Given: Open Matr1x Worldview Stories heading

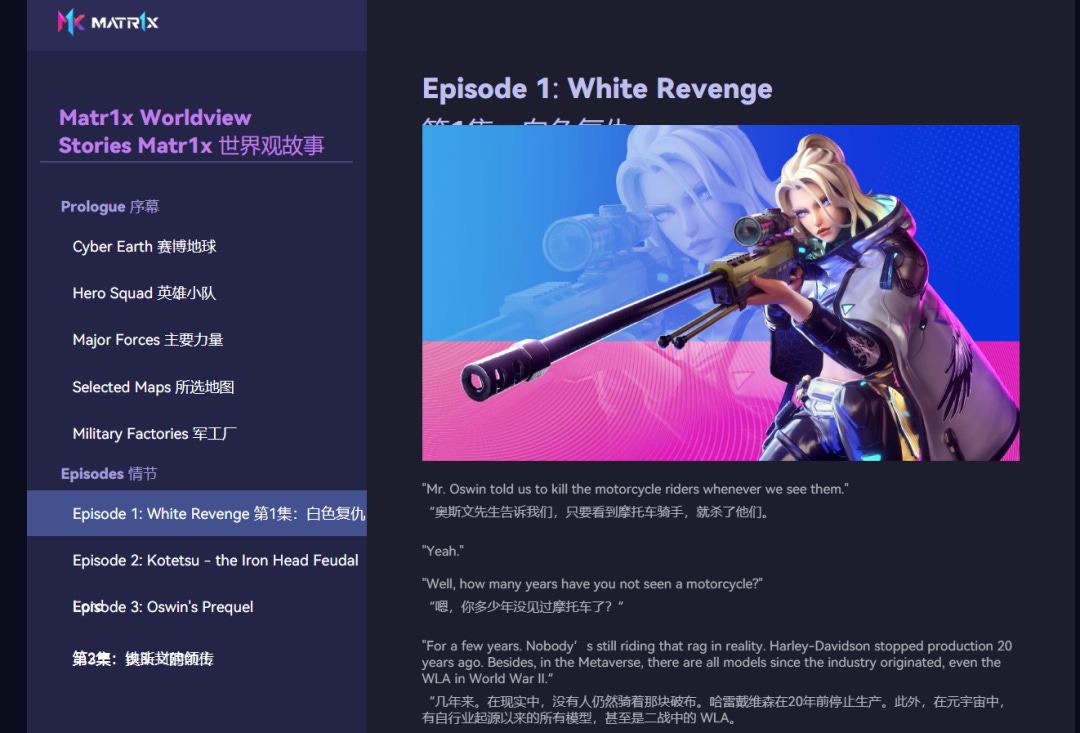Looking at the screenshot, I should [191, 132].
